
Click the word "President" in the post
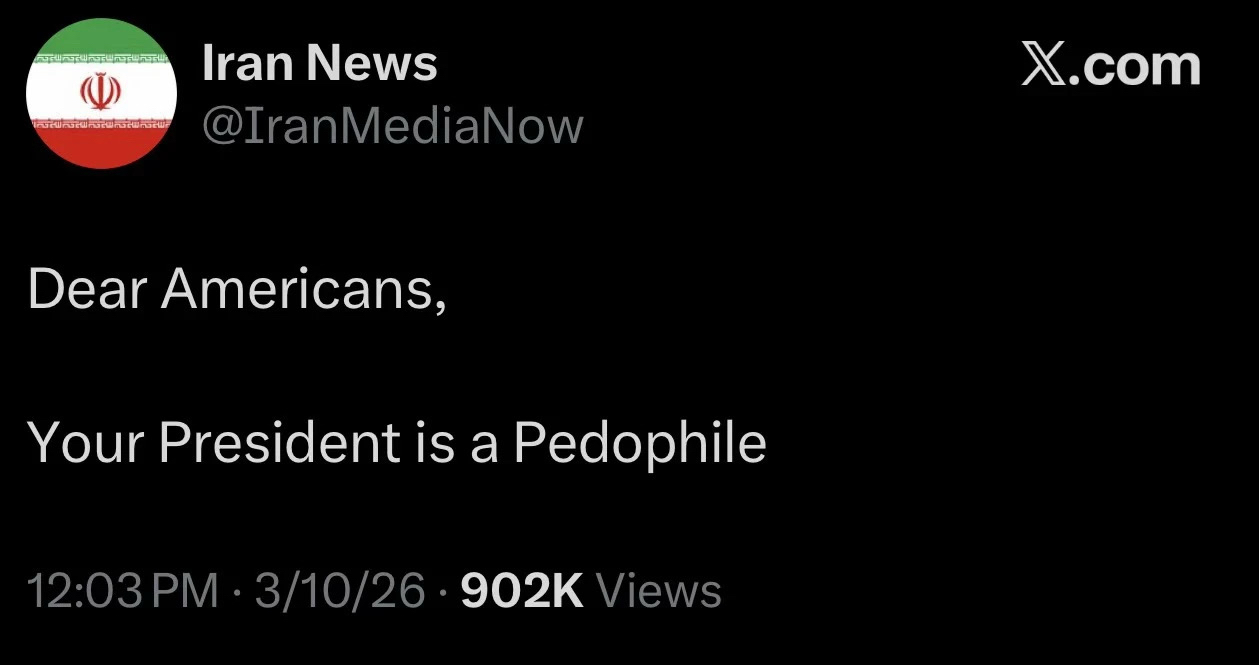[278, 441]
